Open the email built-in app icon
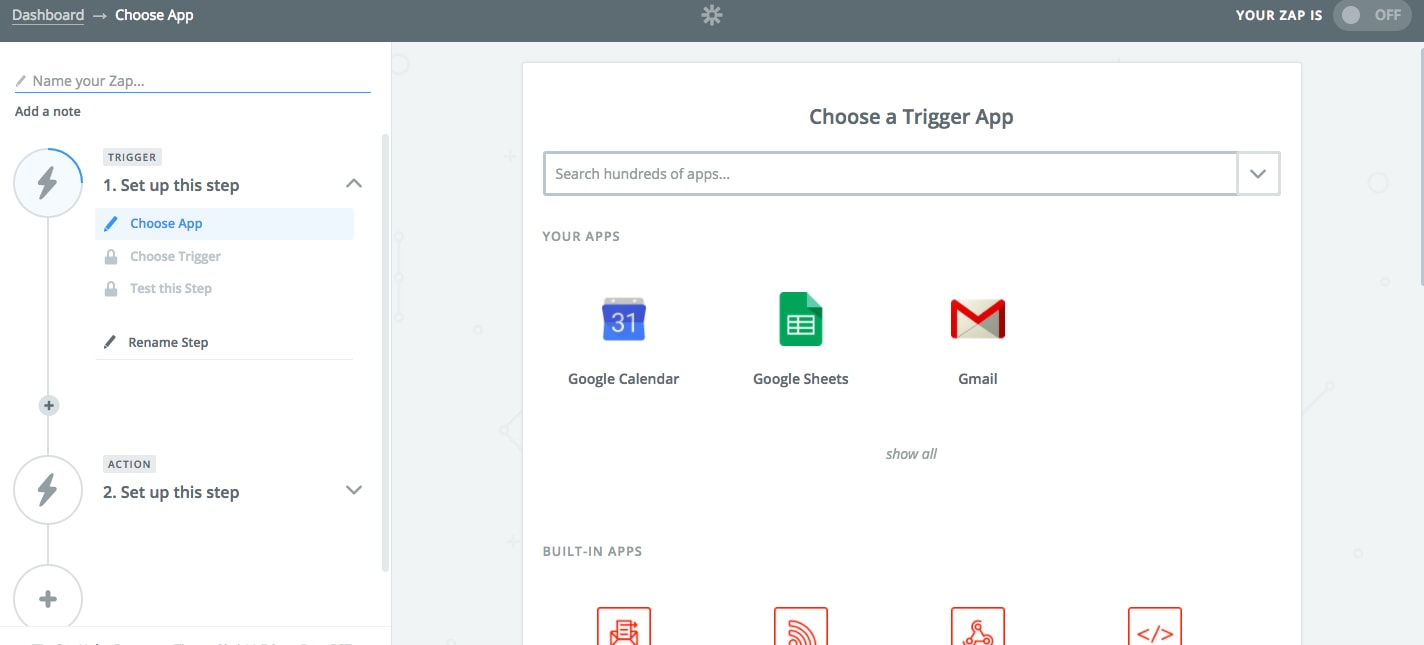The width and height of the screenshot is (1424, 645). pyautogui.click(x=624, y=626)
